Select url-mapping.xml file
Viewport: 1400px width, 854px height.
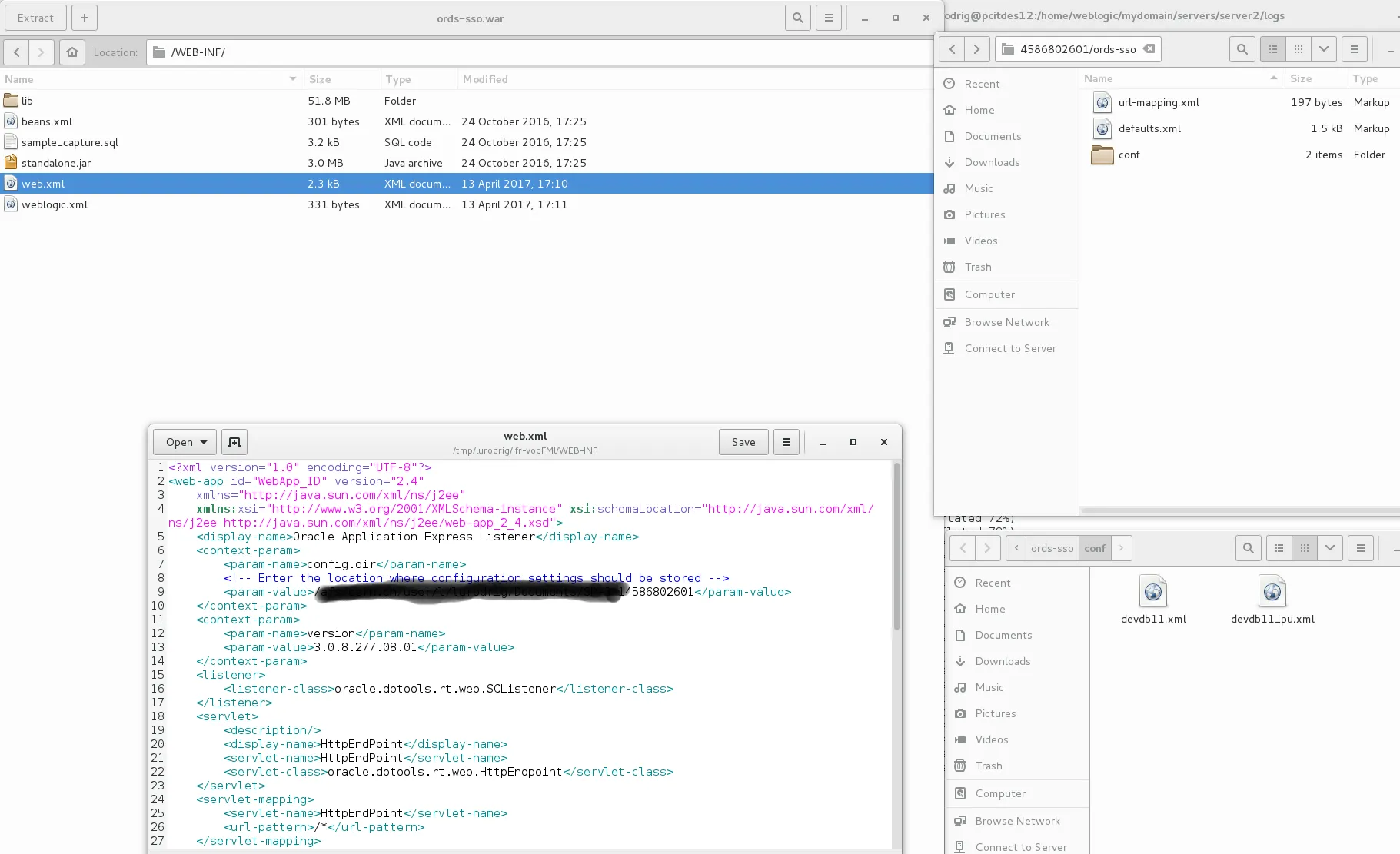tap(1240, 102)
